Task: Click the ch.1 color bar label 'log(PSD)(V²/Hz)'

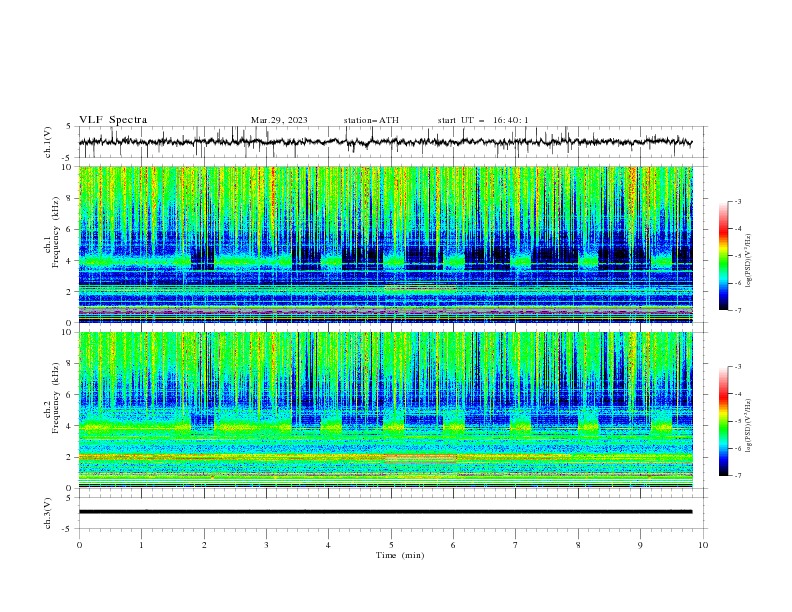Action: [749, 261]
